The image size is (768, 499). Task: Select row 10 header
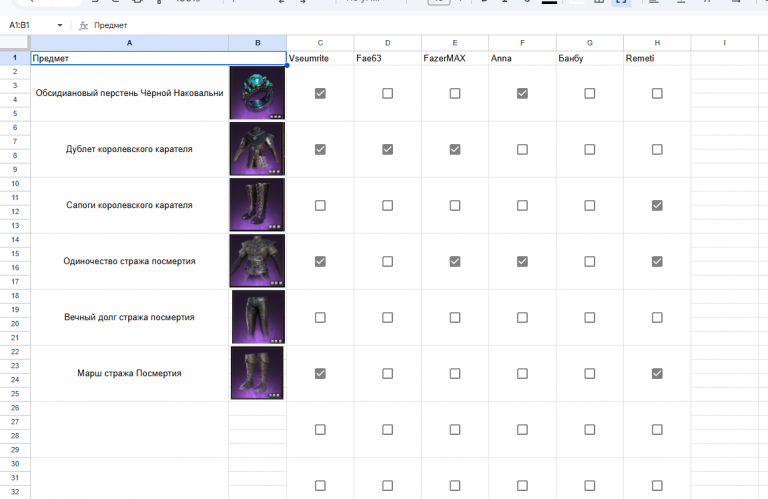15,184
